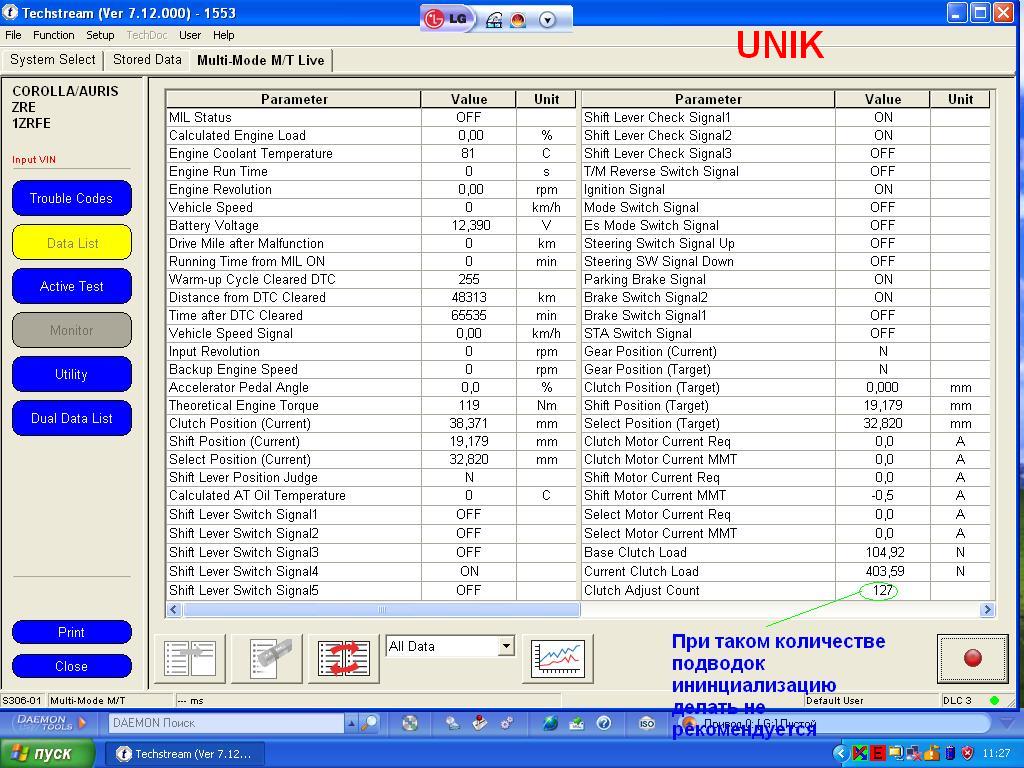Click the right scroll arrow under the table

click(987, 610)
